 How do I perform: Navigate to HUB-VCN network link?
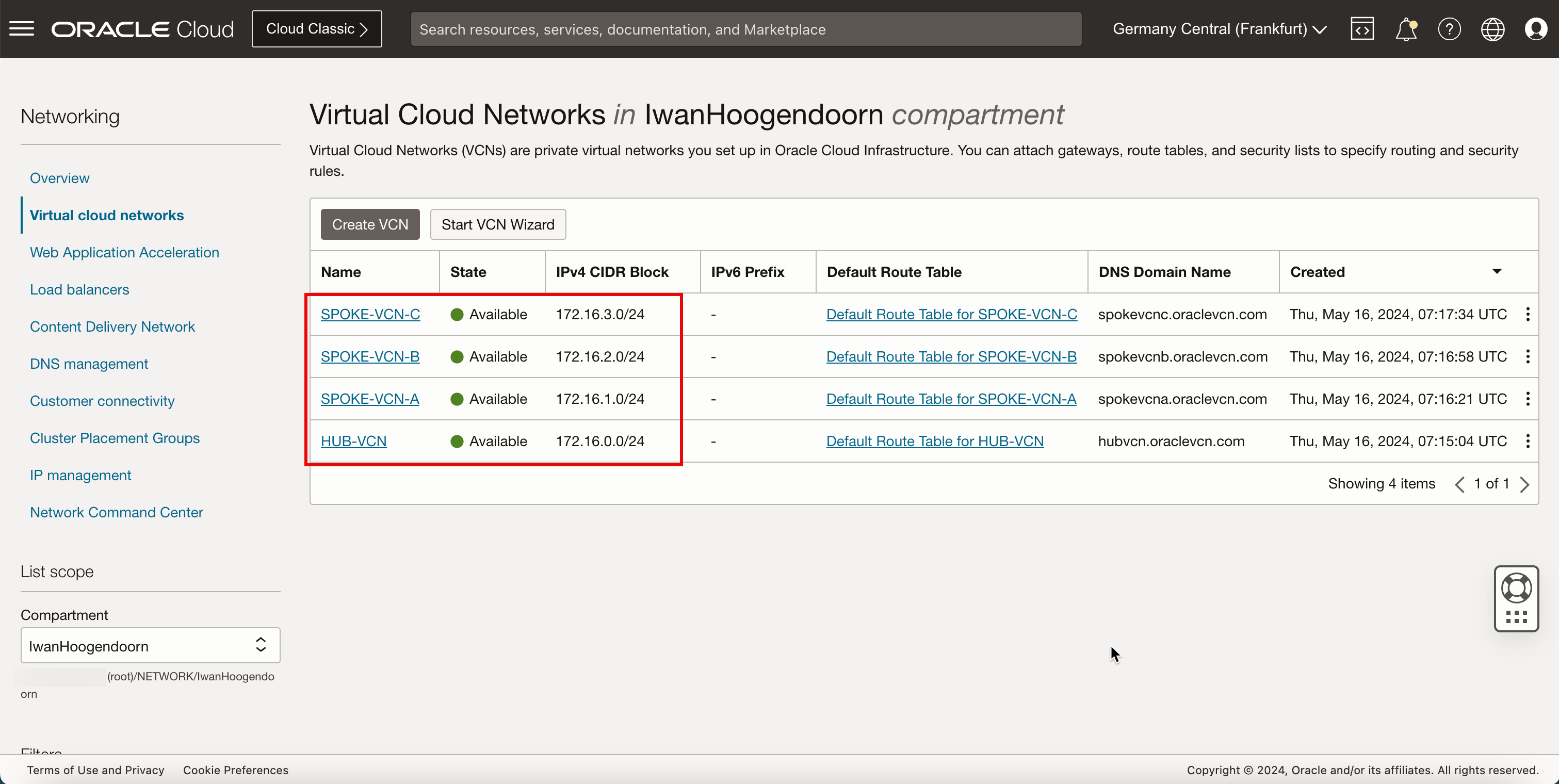click(353, 441)
